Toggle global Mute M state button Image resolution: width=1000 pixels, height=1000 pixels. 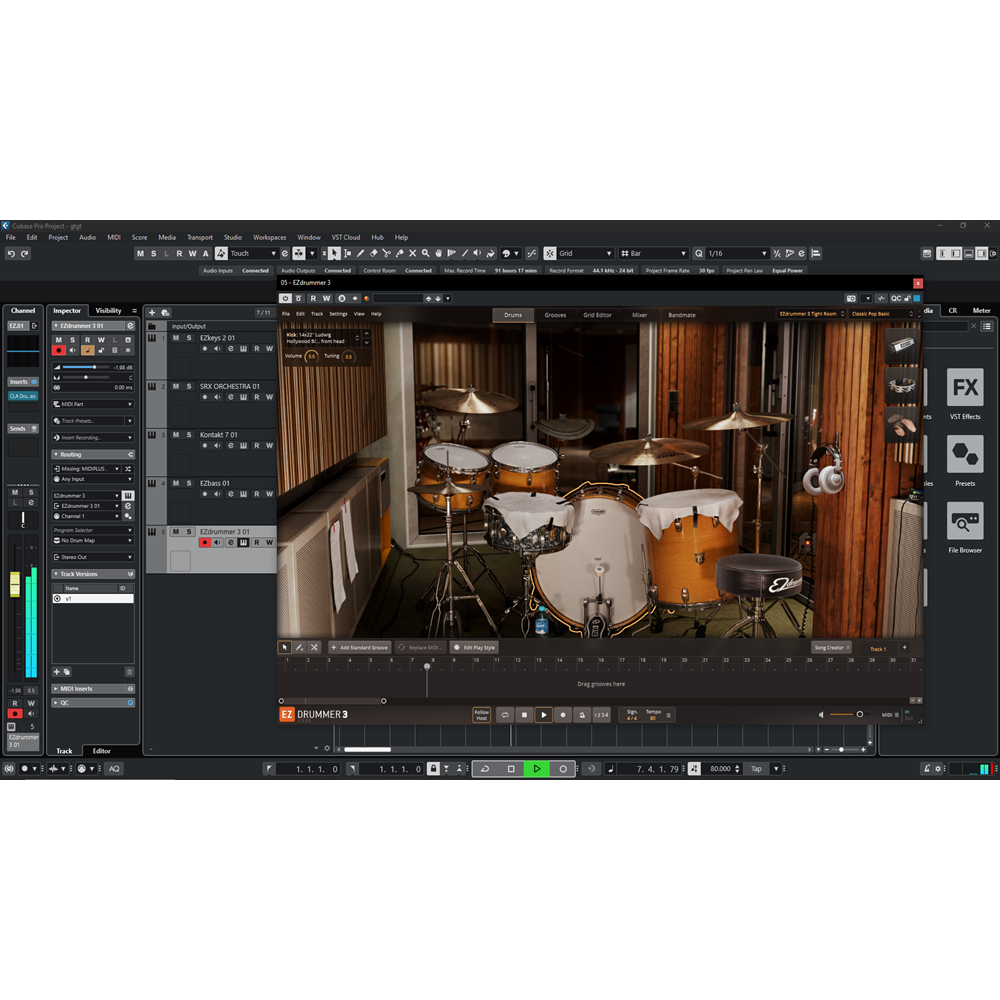[140, 253]
